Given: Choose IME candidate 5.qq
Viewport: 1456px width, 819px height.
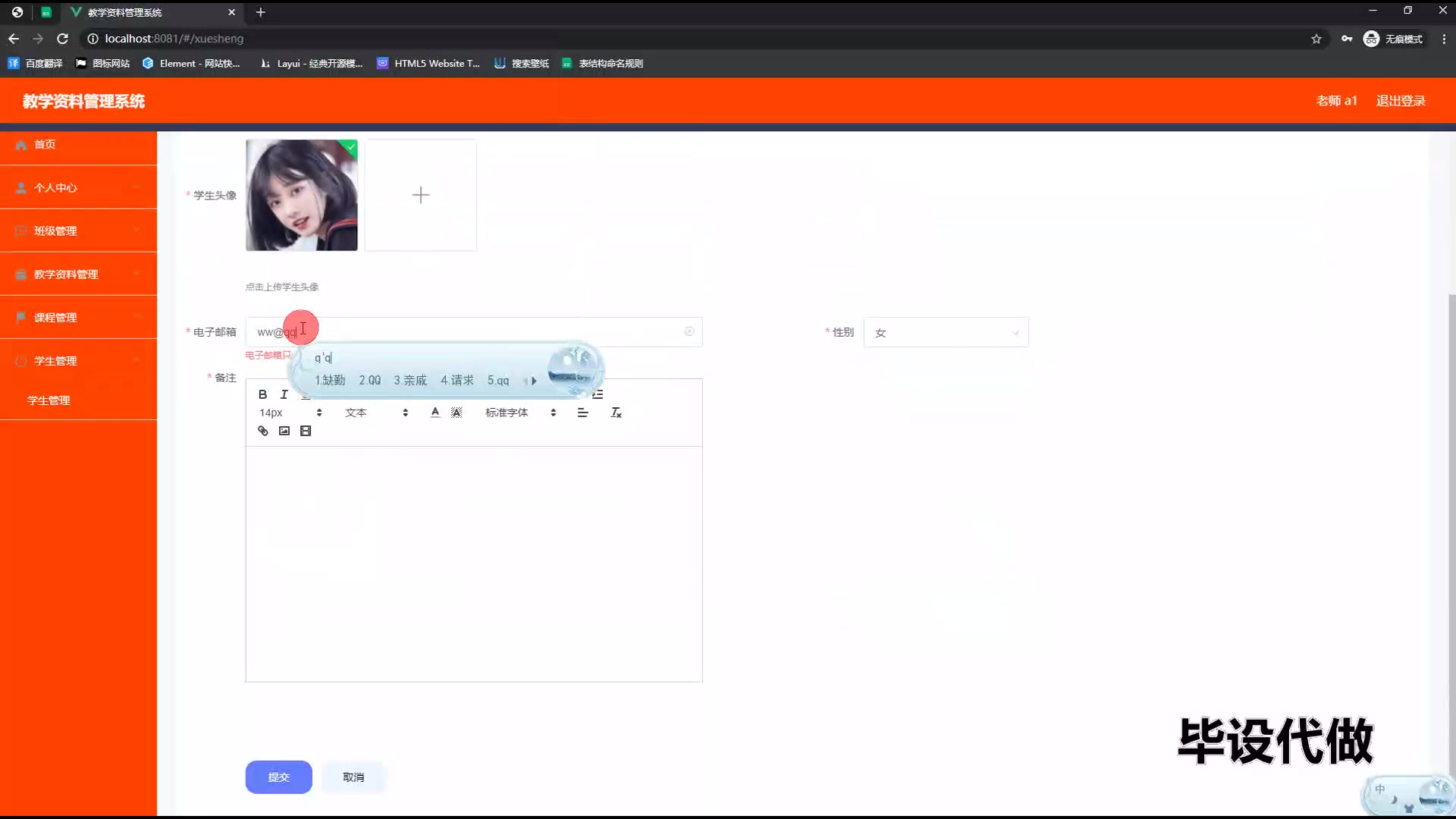Looking at the screenshot, I should coord(498,381).
